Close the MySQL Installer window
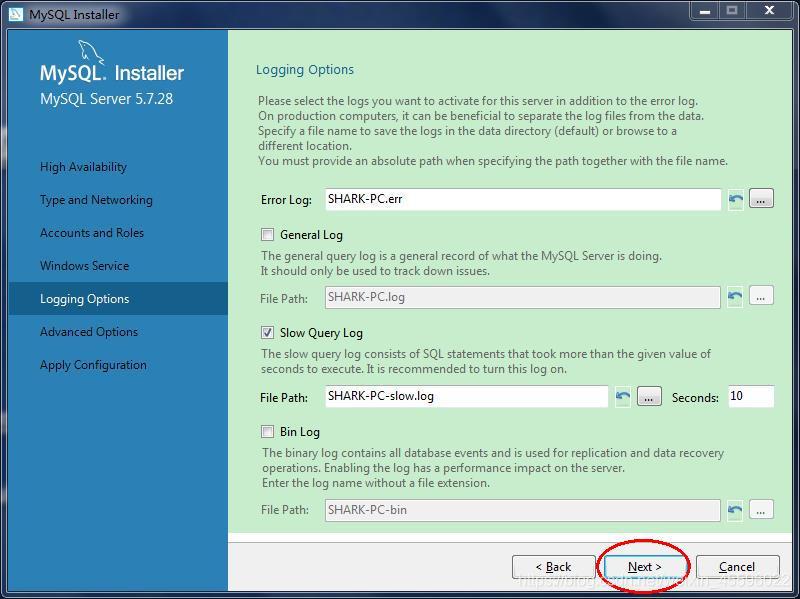 [x=769, y=11]
